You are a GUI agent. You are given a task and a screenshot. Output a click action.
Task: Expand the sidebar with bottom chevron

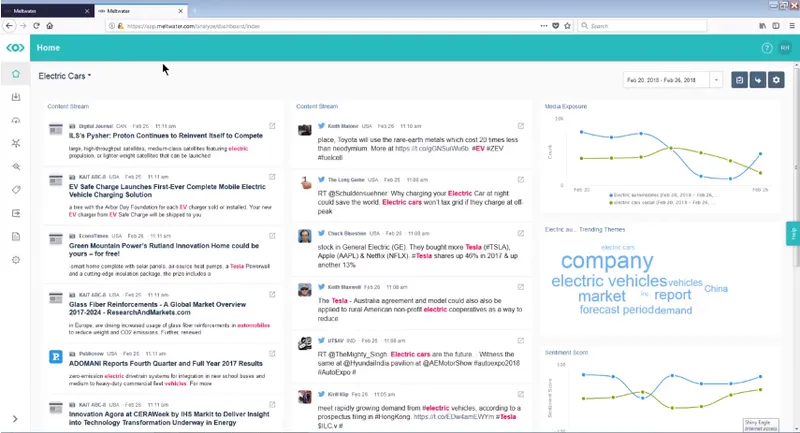pos(15,419)
